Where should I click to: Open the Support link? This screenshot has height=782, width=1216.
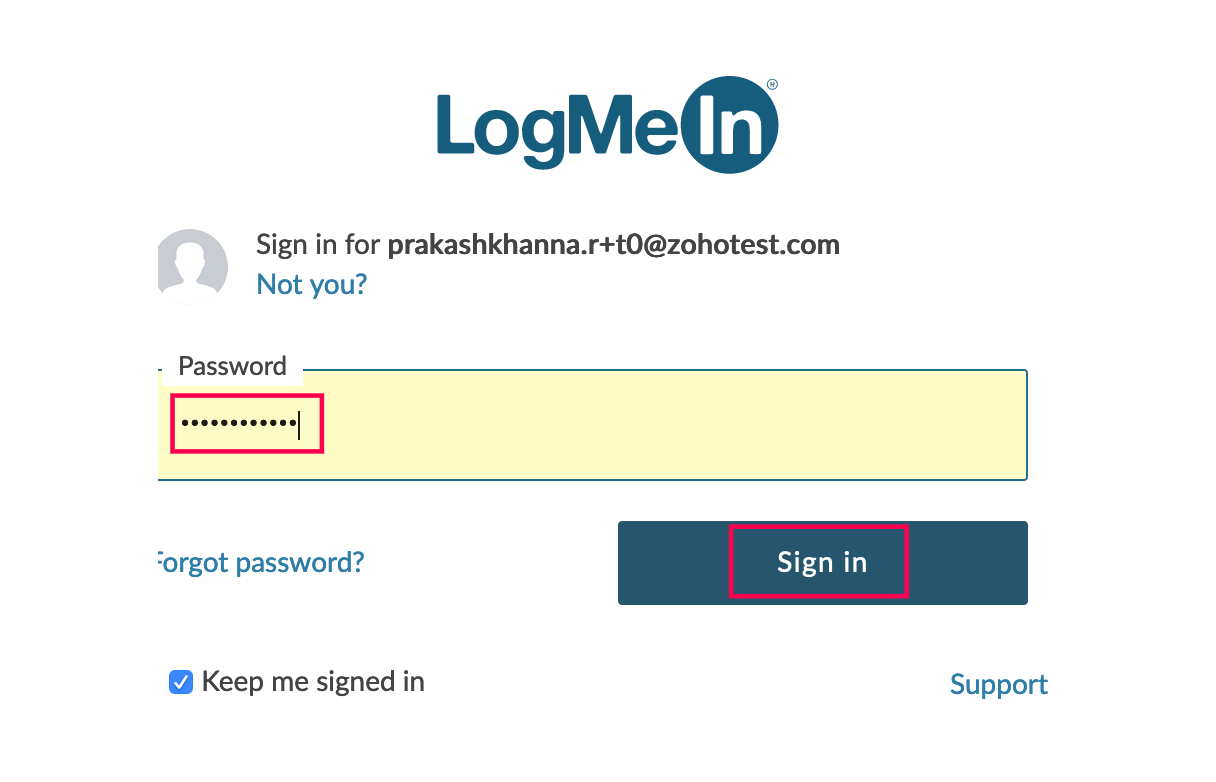[998, 684]
